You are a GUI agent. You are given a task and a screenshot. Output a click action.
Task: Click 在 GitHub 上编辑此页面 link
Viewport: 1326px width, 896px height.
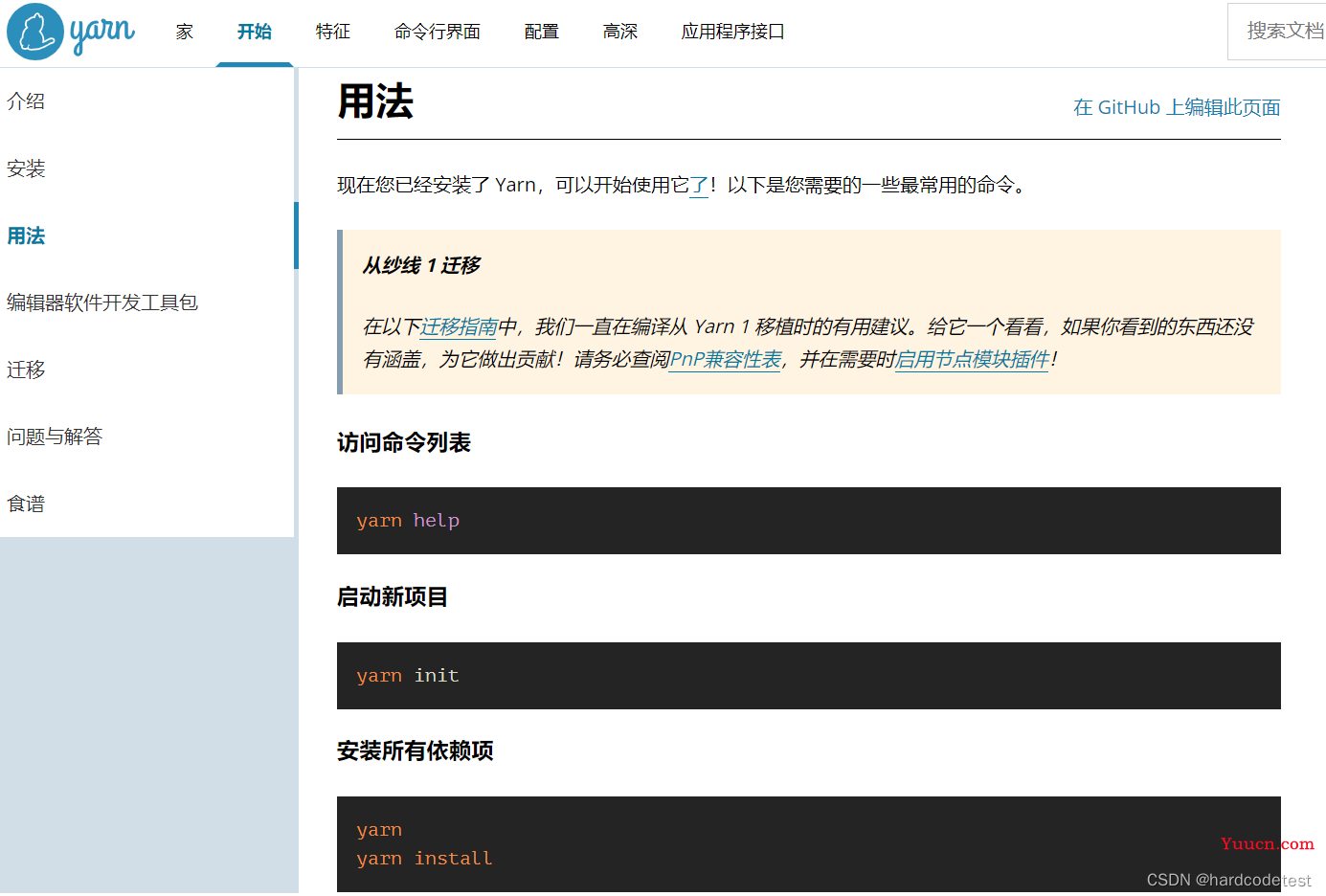coord(1177,107)
